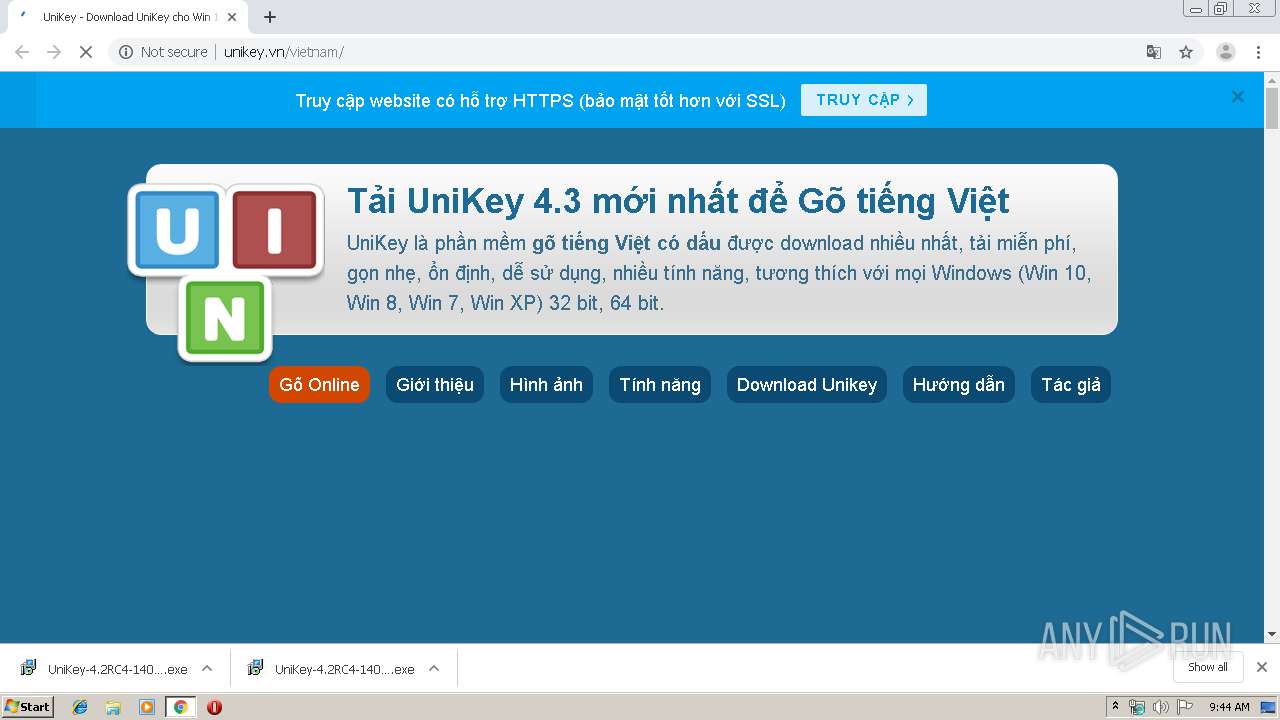Screen dimensions: 1280x720
Task: Open the volume tray icon
Action: click(1161, 707)
